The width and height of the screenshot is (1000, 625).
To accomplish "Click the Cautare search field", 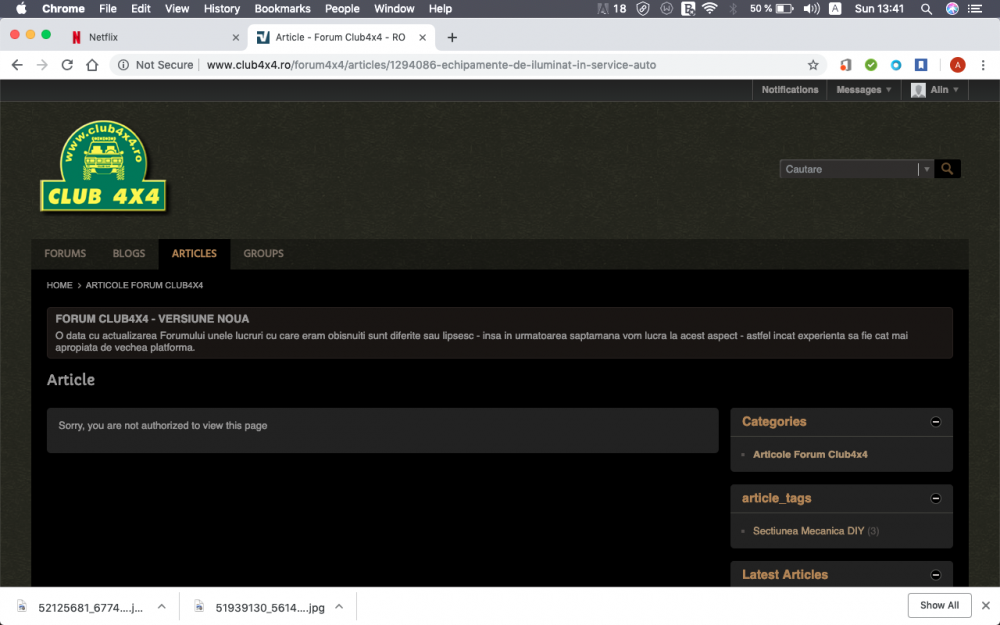I will [848, 169].
